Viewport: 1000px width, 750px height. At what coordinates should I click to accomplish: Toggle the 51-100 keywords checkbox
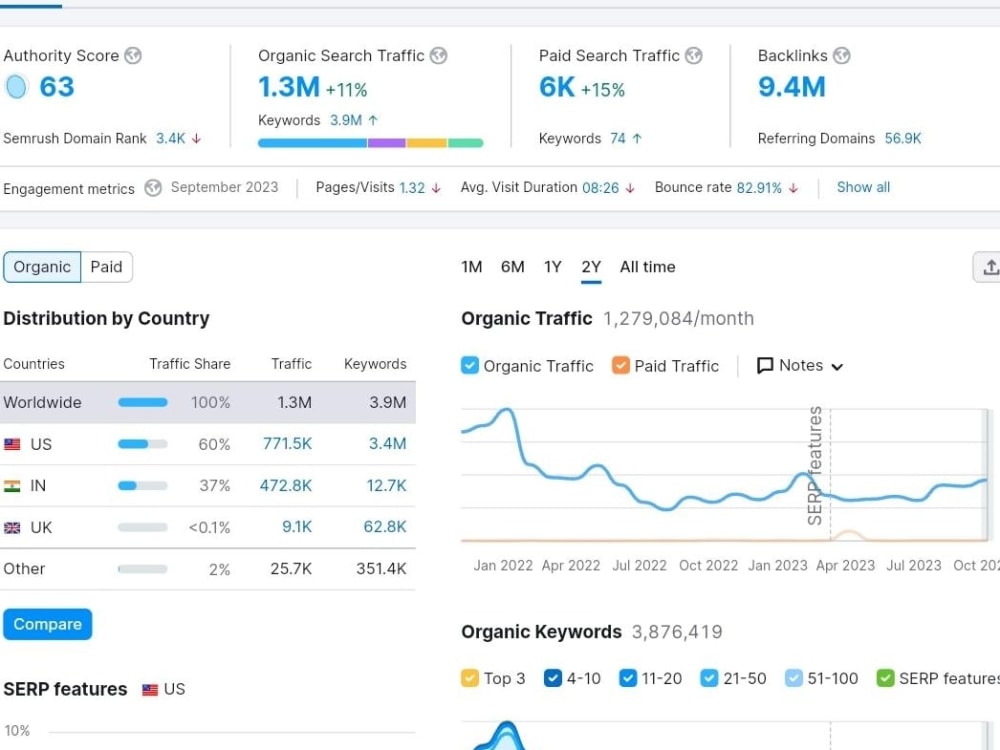[x=793, y=678]
